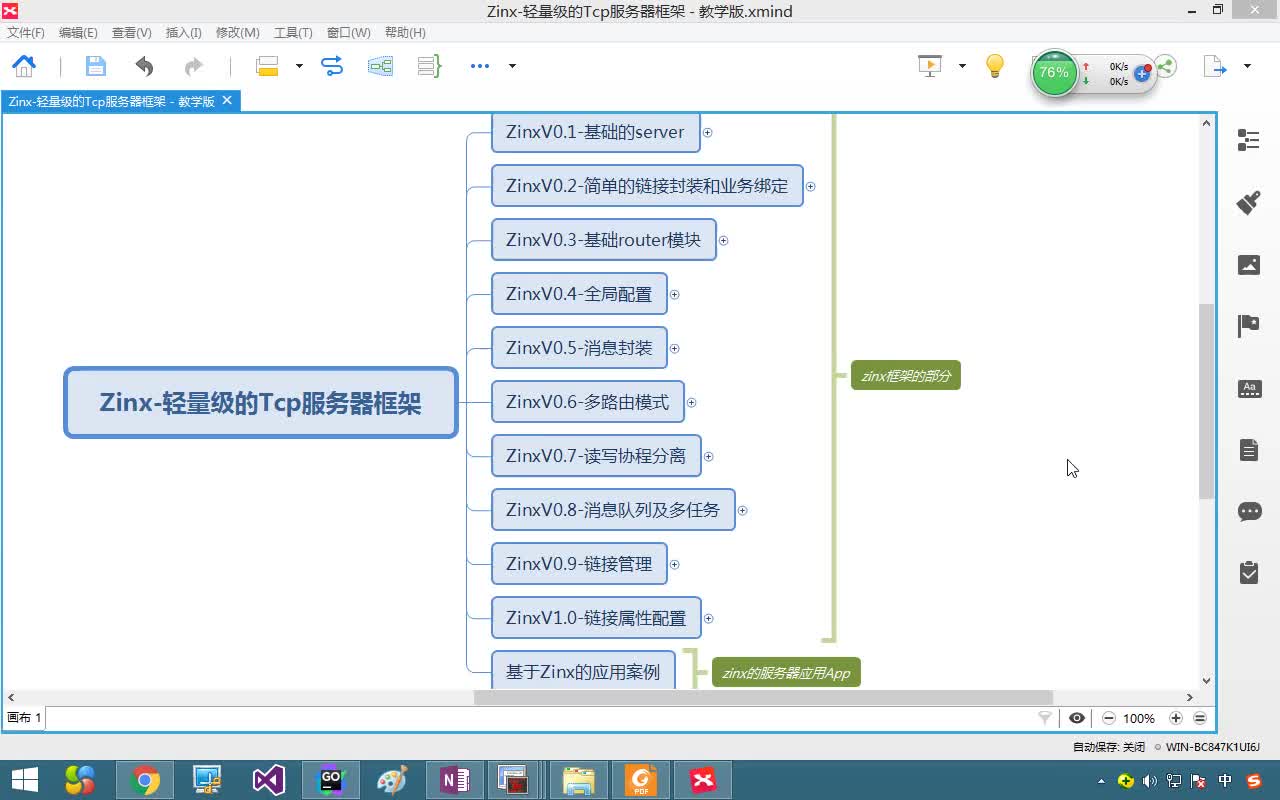1280x800 pixels.
Task: Click the actual size button after zoom
Action: tap(1200, 718)
